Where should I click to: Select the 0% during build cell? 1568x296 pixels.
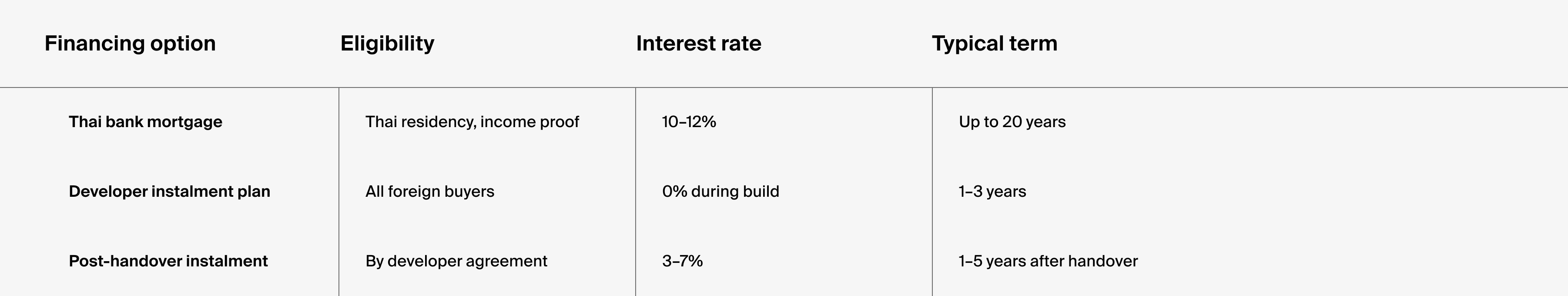(x=720, y=191)
